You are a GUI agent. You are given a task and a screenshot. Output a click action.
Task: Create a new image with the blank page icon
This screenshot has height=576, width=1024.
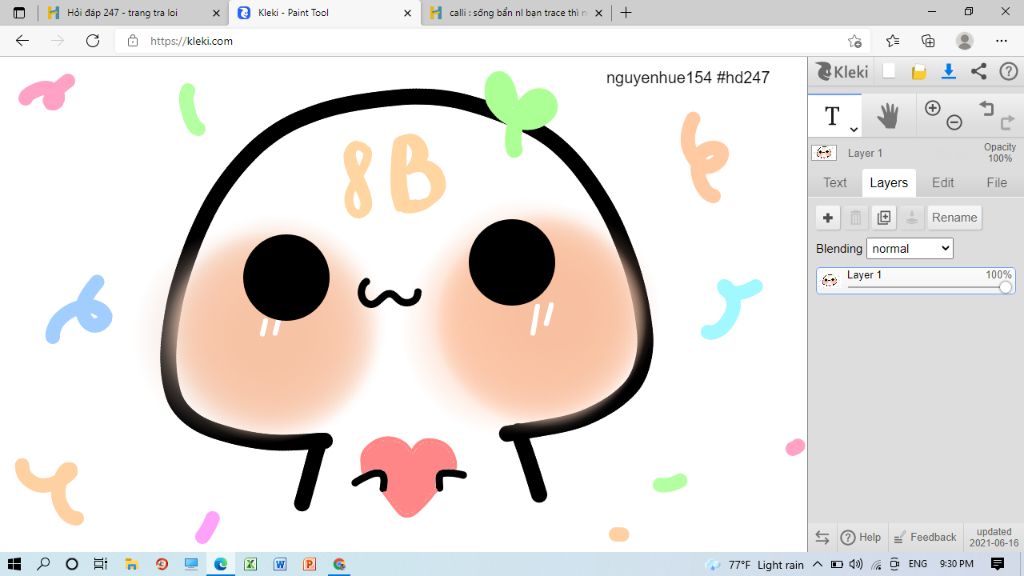889,71
